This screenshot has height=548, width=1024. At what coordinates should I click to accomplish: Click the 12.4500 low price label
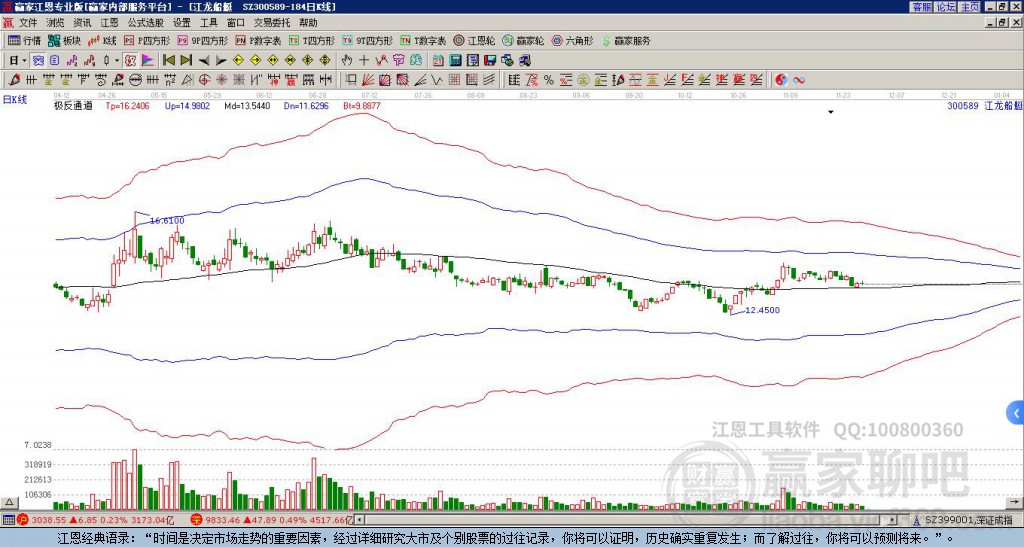point(762,310)
